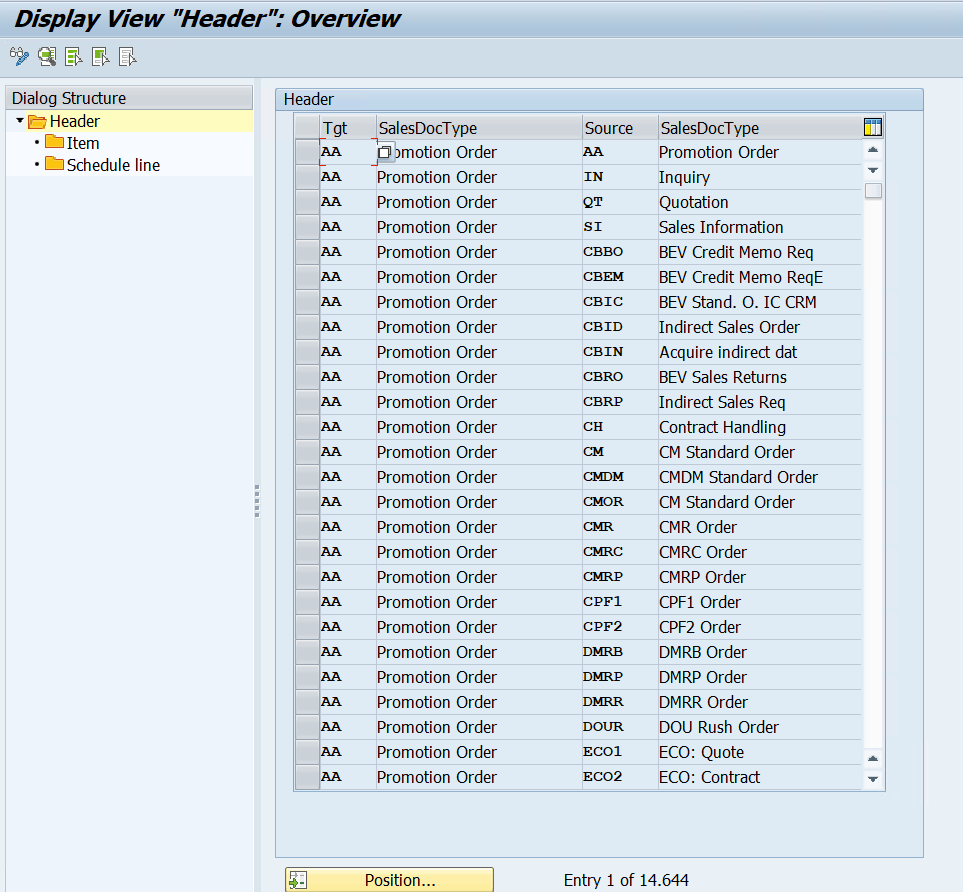Click the 'DMRP Order' cell
963x892 pixels.
click(759, 677)
